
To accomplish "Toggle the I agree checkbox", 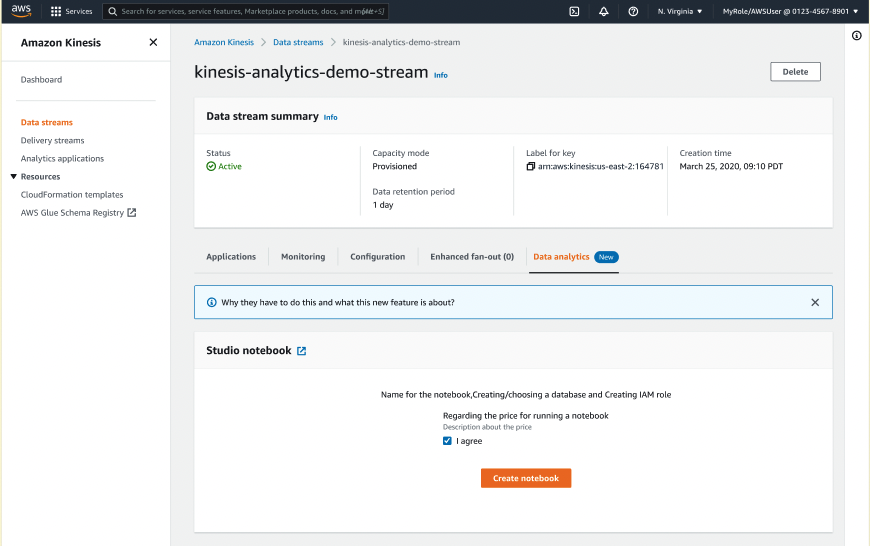I will click(447, 441).
